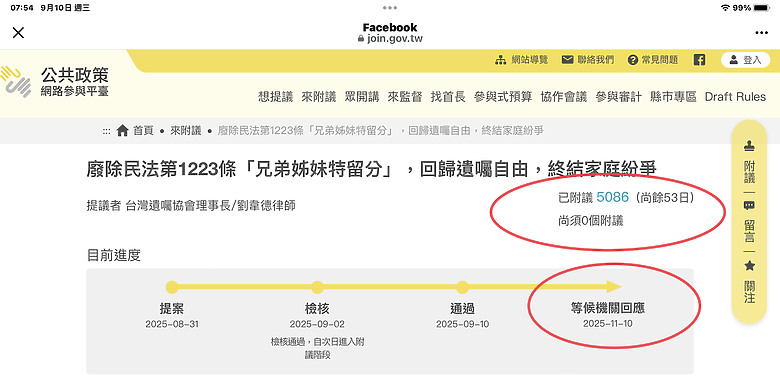Click the 檢核通過 note text
780x389 pixels.
317,348
